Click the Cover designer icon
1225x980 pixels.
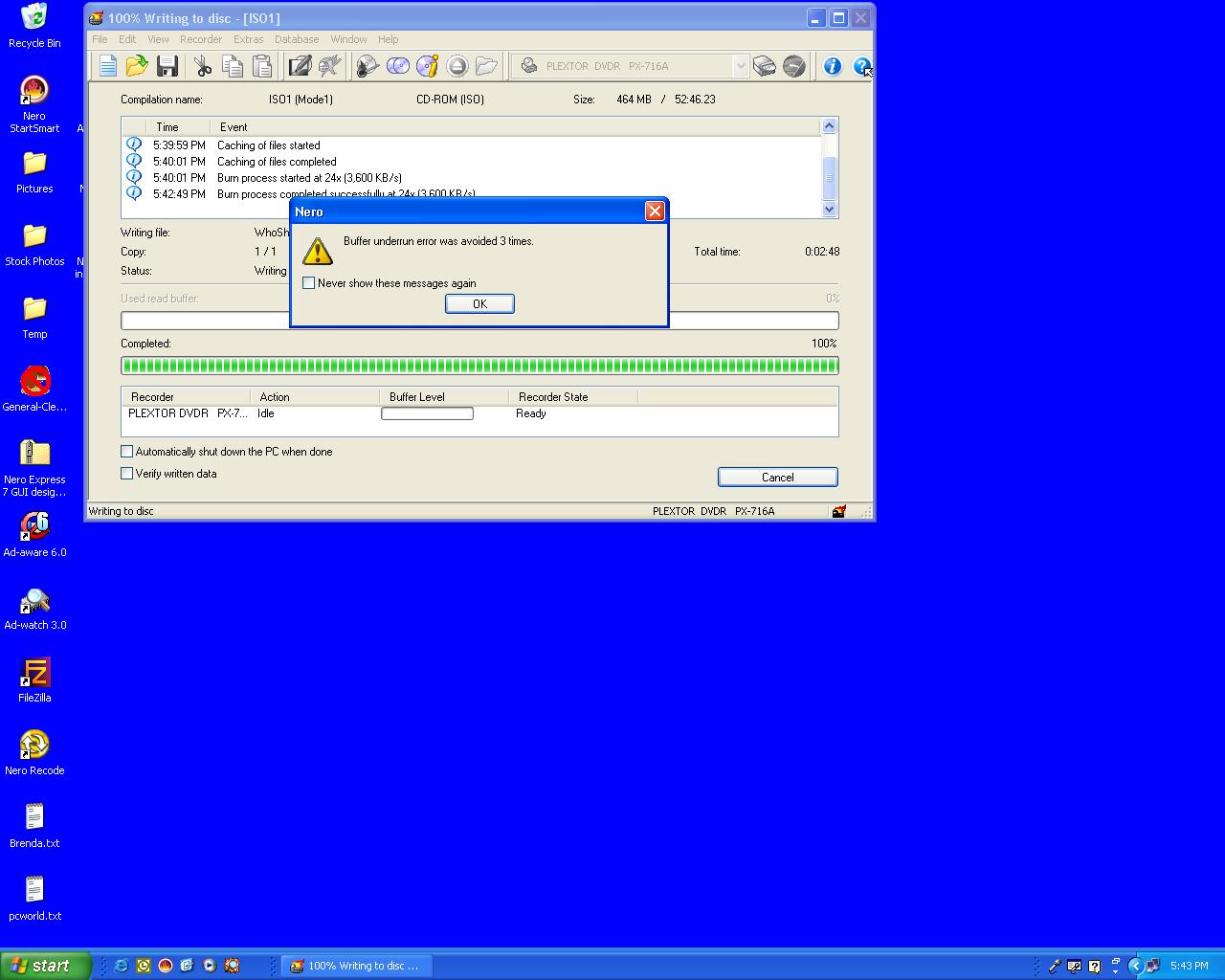click(300, 66)
